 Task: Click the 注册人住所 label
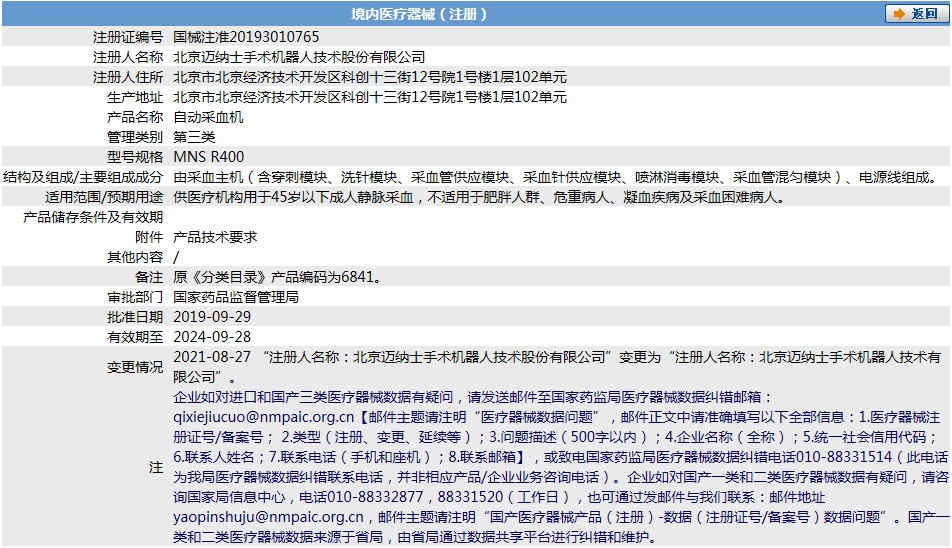pos(128,77)
